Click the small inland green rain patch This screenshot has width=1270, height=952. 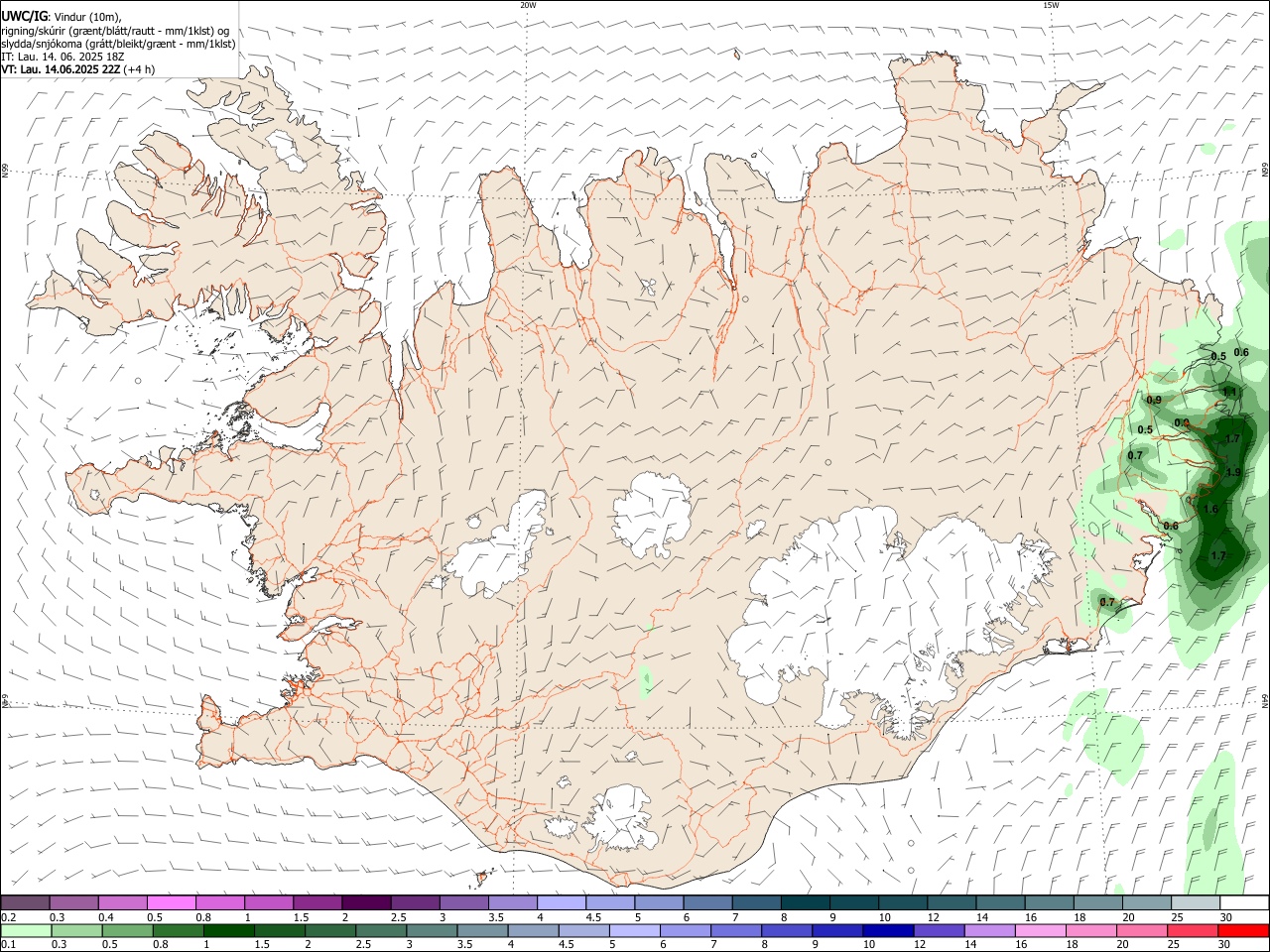tap(645, 680)
